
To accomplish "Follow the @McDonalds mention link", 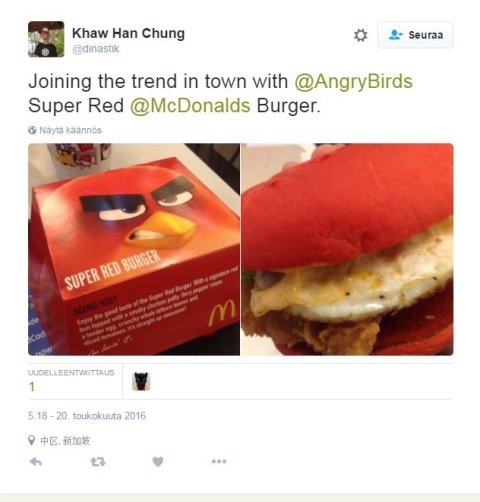I will click(190, 106).
